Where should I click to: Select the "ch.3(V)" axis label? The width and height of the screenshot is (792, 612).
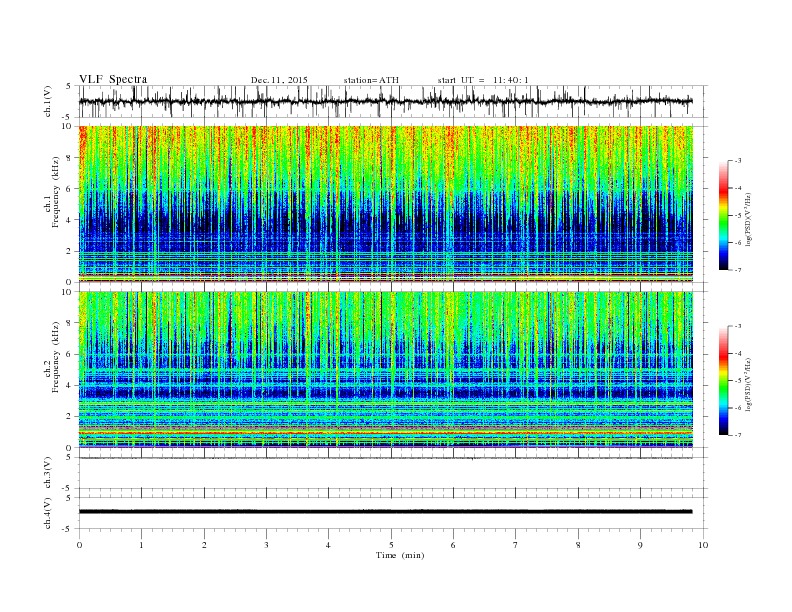pos(48,473)
